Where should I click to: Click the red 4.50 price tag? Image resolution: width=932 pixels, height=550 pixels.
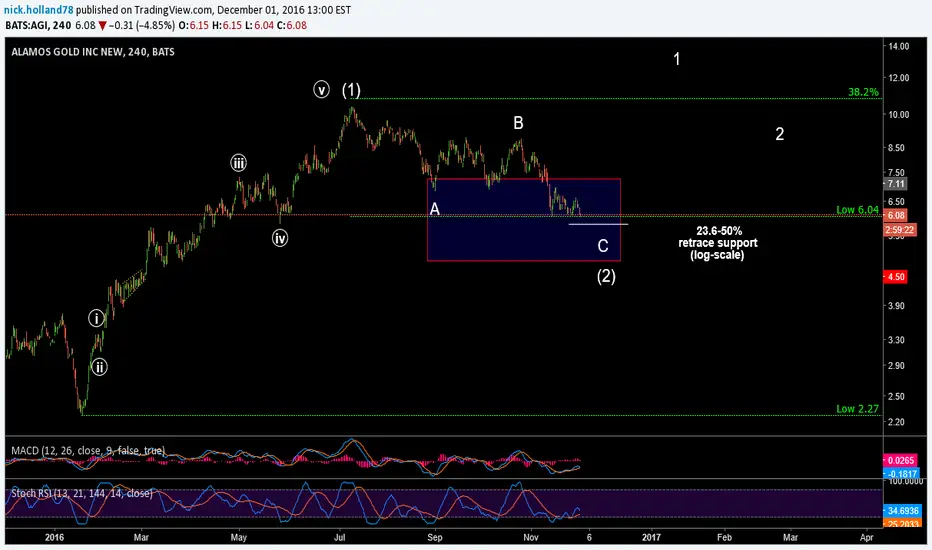point(896,276)
